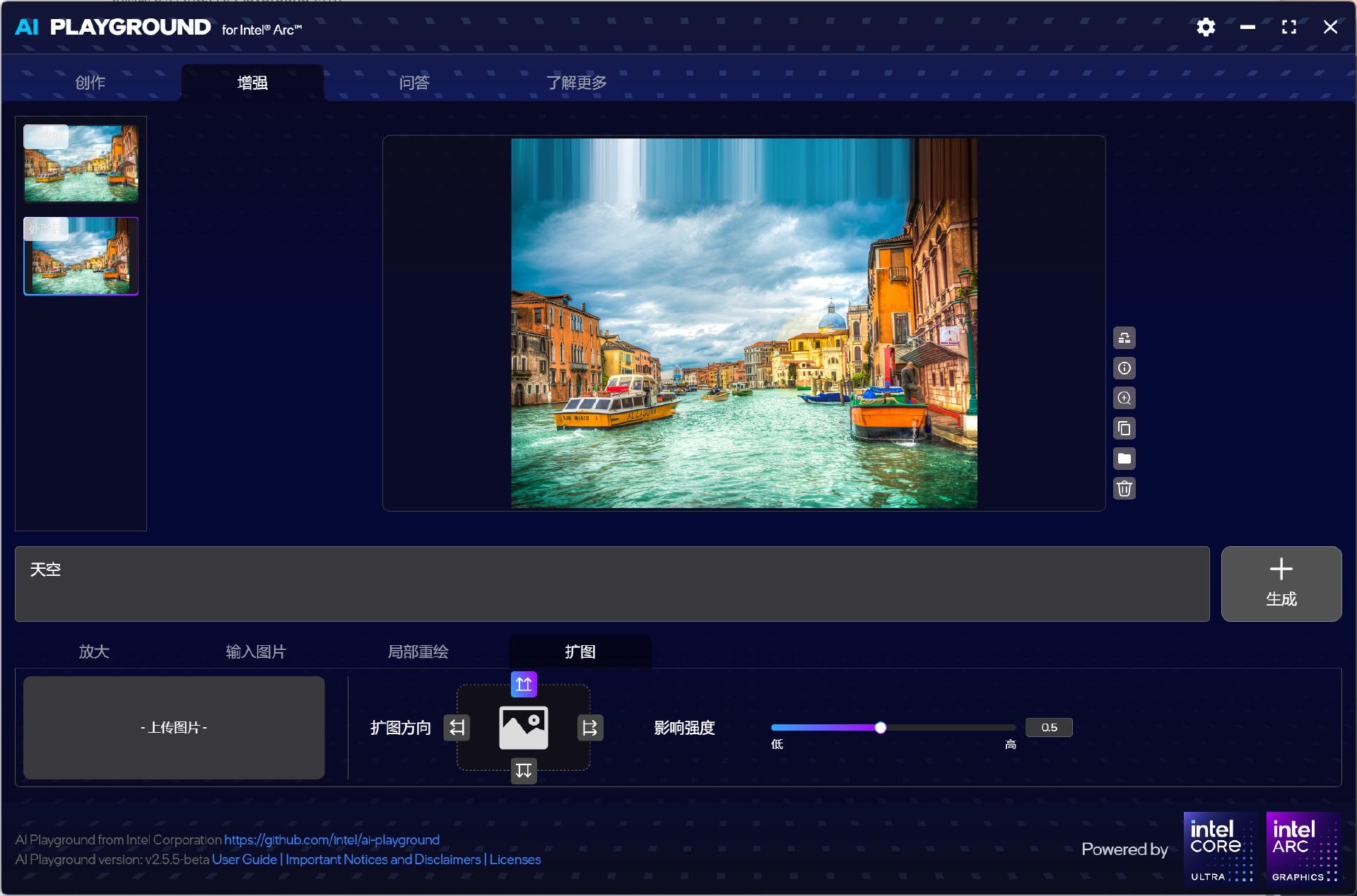Click the 上传图片 upload area
Image resolution: width=1357 pixels, height=896 pixels.
tap(174, 727)
